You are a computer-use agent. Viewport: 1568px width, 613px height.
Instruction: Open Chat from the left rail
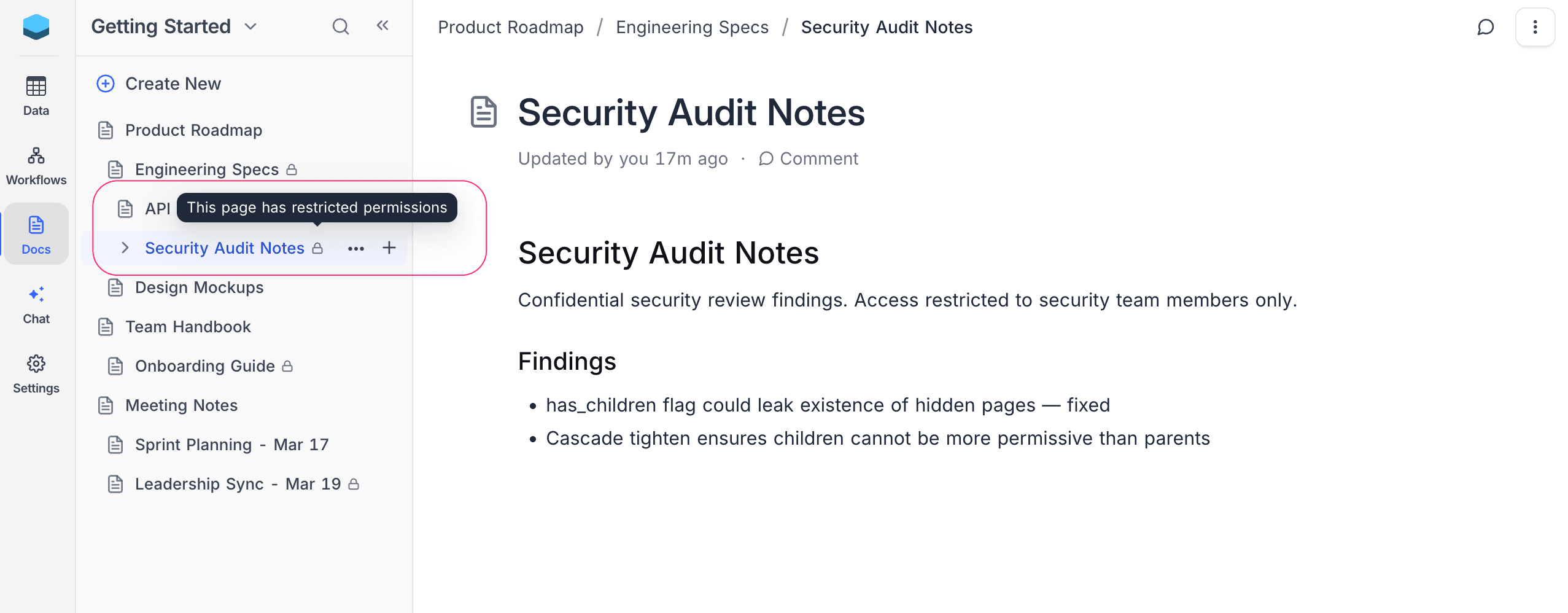36,303
